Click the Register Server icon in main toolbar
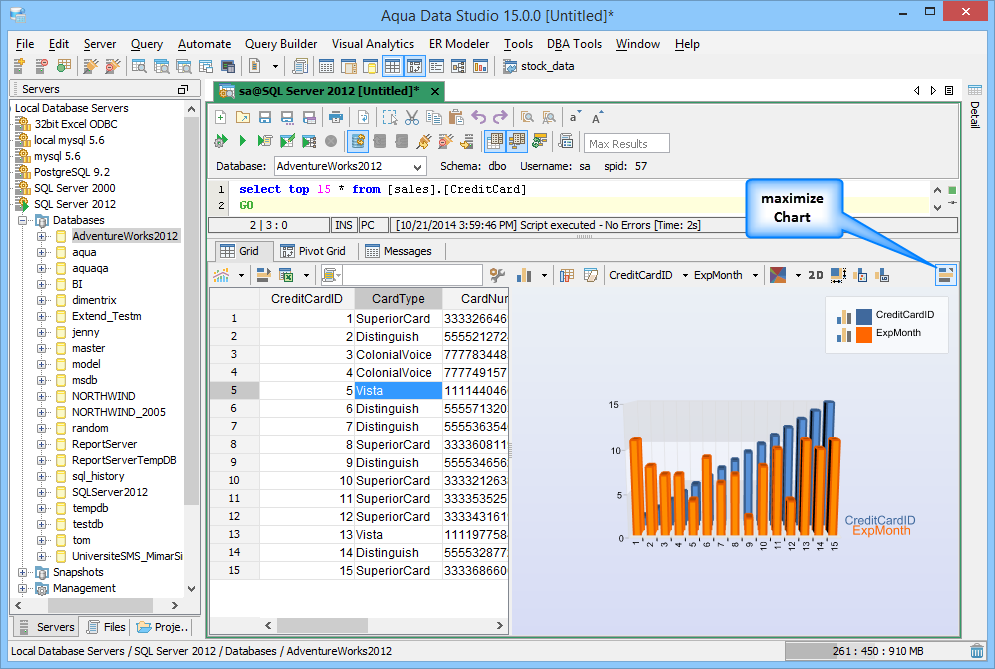 point(18,65)
